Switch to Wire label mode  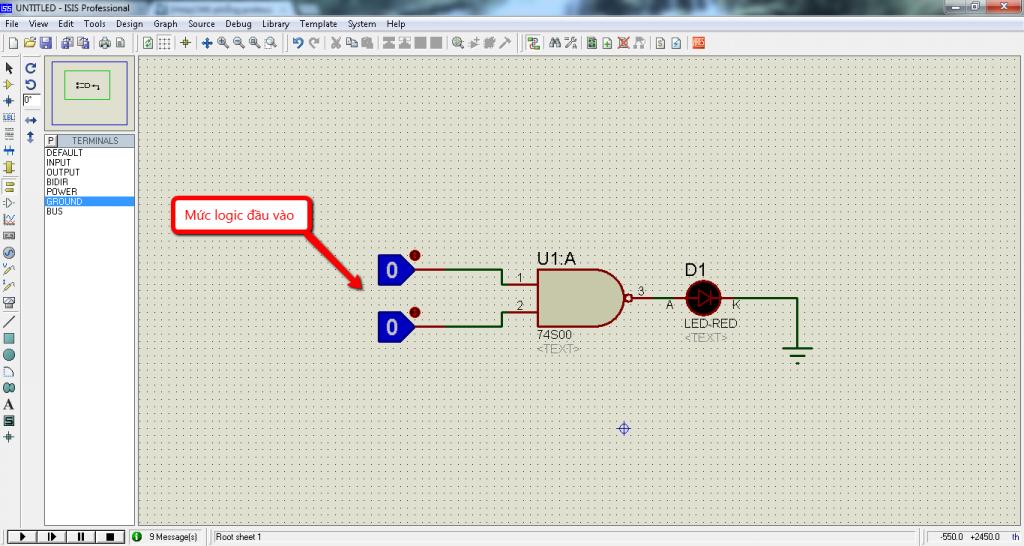pos(9,118)
